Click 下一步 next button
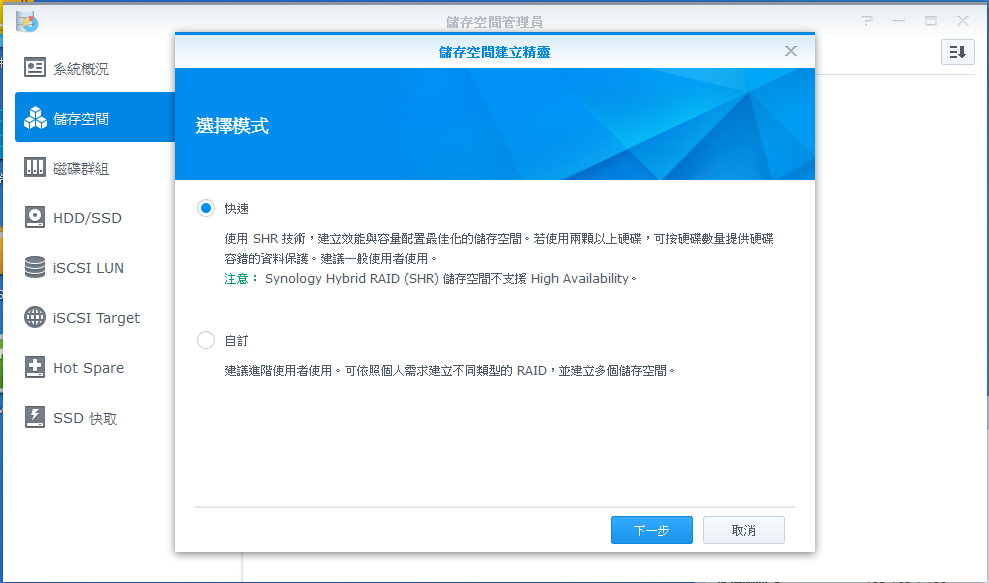The image size is (989, 583). (x=652, y=530)
